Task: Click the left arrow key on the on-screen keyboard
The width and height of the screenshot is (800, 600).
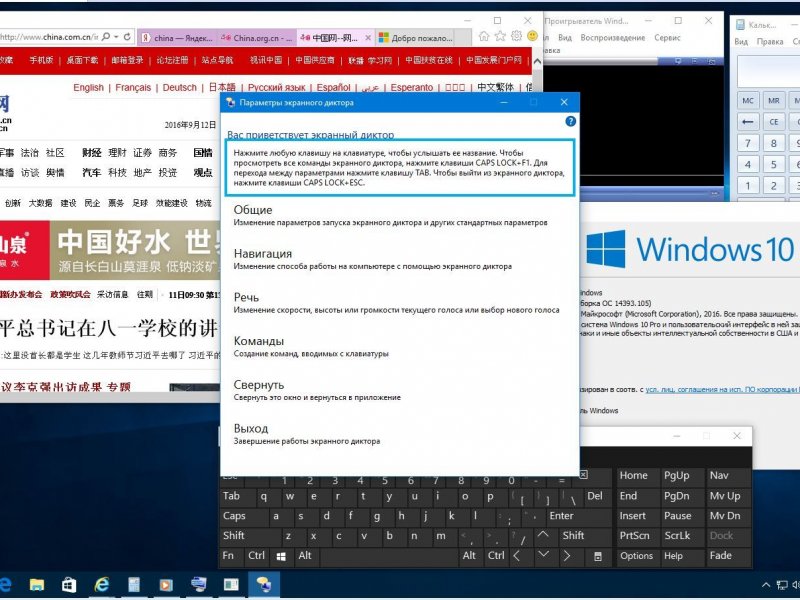Action: (x=516, y=556)
